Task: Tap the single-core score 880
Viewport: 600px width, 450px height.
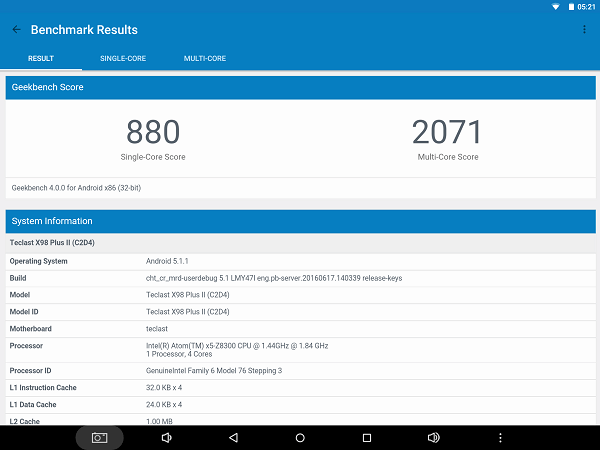Action: pyautogui.click(x=153, y=132)
